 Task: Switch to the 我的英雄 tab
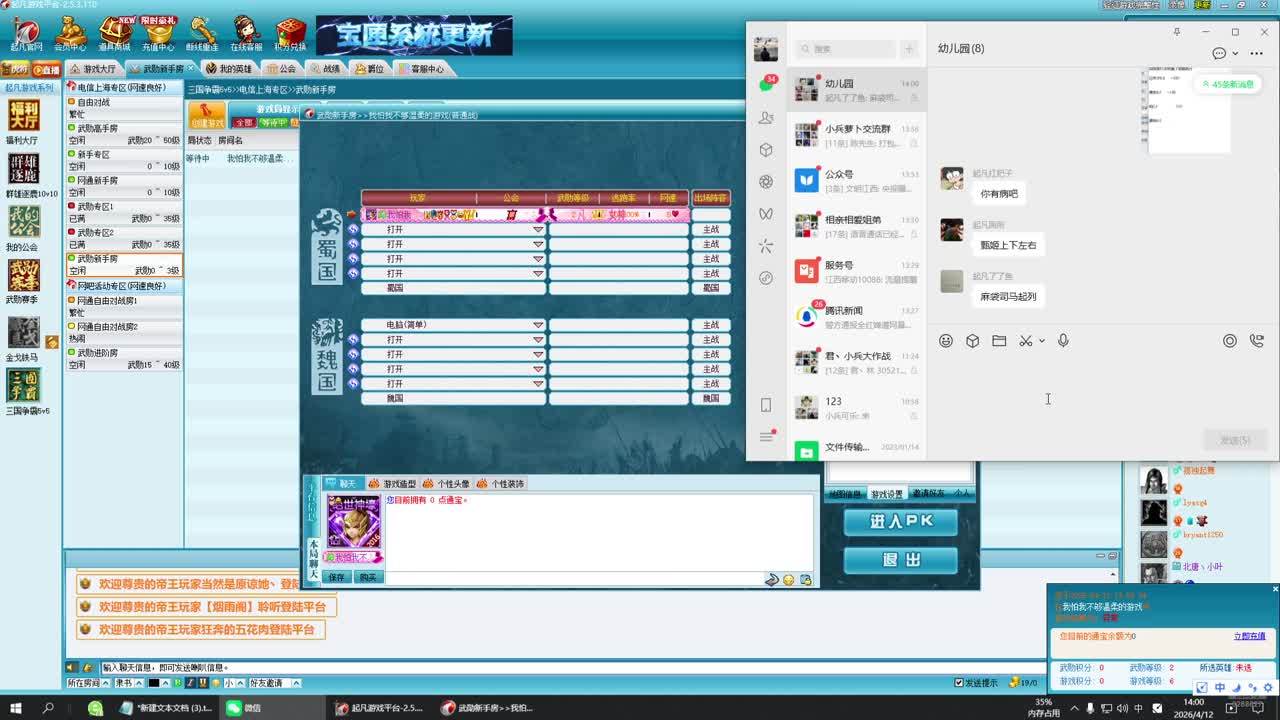click(229, 69)
